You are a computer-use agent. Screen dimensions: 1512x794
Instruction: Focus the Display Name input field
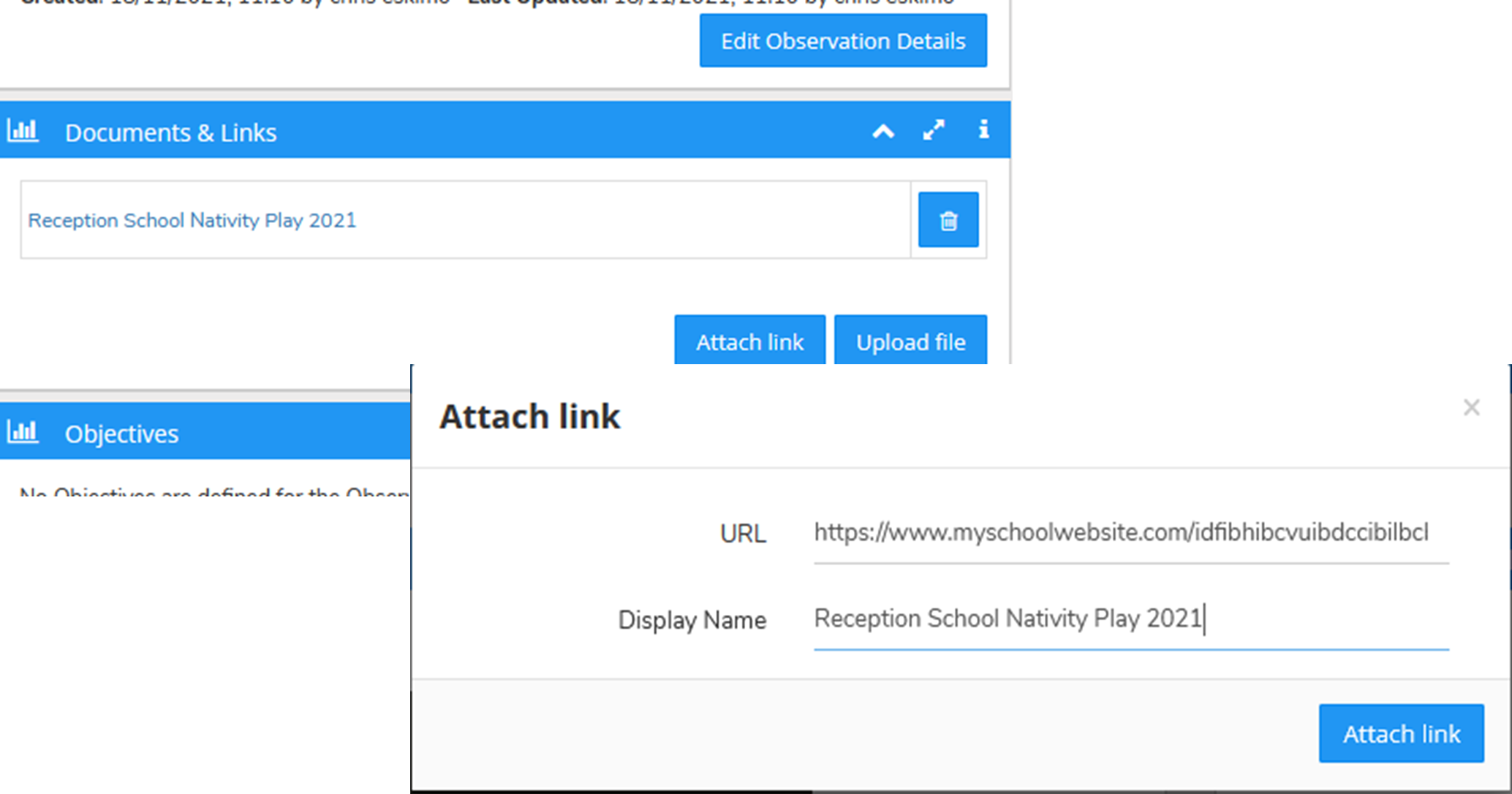point(1130,619)
